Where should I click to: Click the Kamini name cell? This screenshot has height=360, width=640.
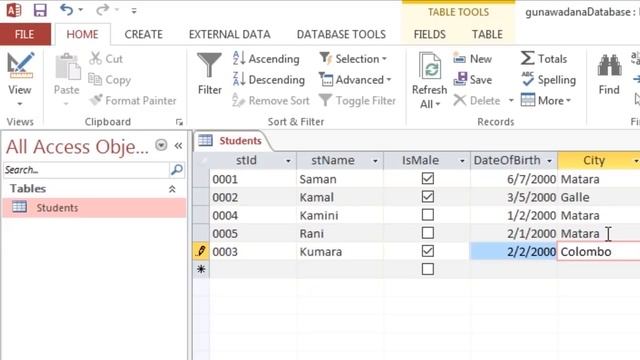coord(340,215)
